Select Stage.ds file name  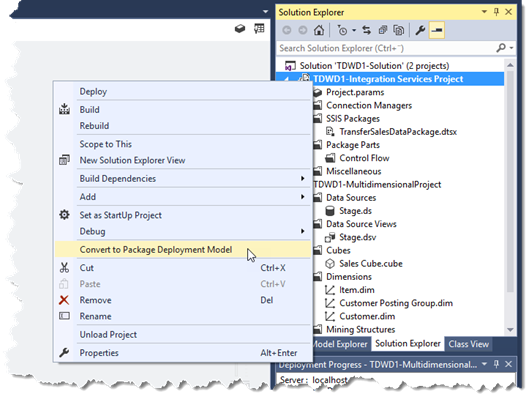click(355, 211)
